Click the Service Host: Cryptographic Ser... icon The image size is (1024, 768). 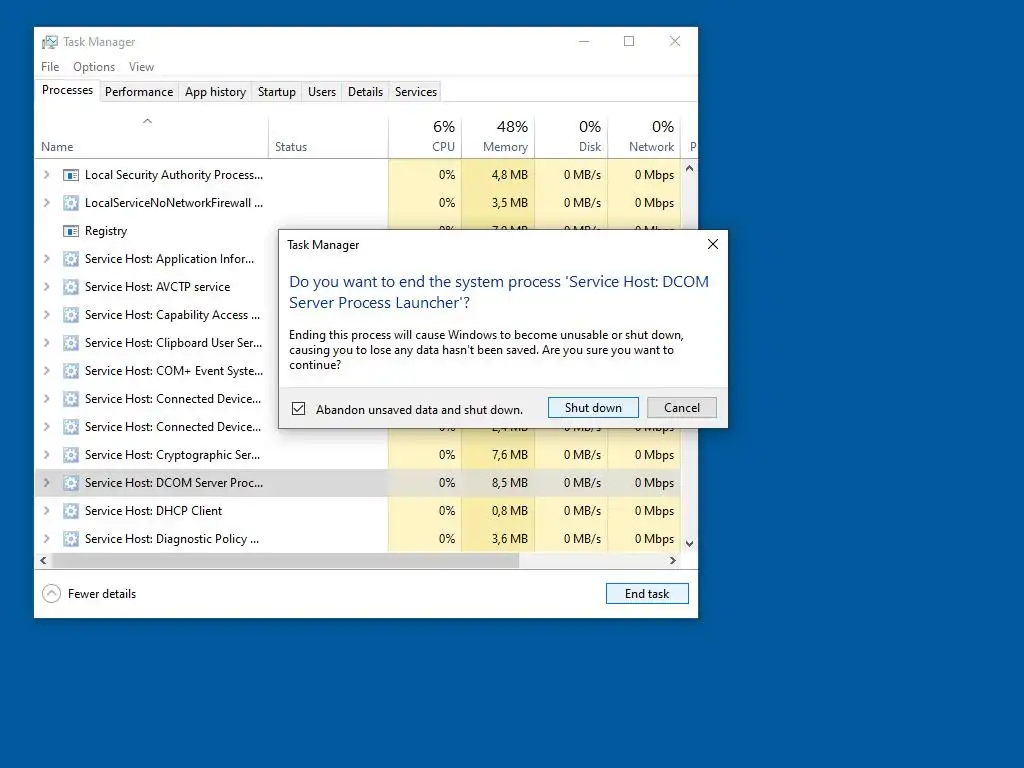pyautogui.click(x=71, y=455)
